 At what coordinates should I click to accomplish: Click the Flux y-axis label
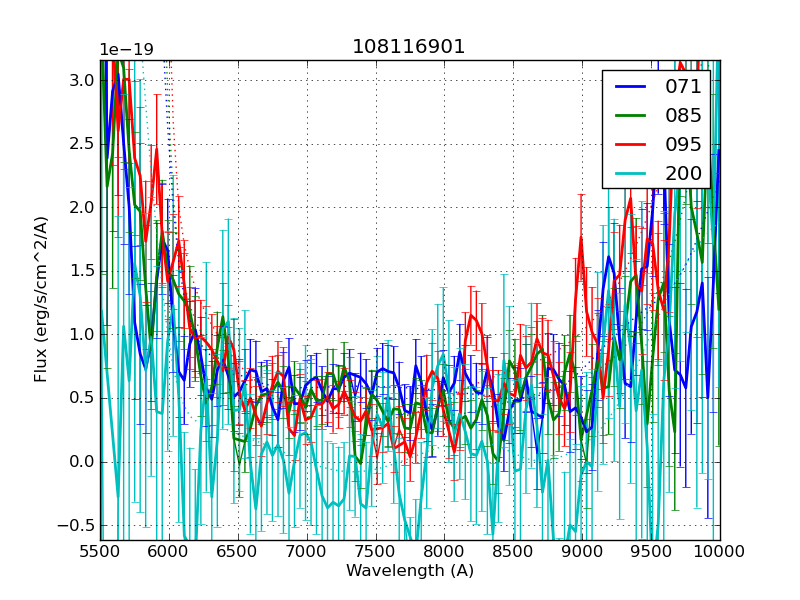[x=41, y=300]
